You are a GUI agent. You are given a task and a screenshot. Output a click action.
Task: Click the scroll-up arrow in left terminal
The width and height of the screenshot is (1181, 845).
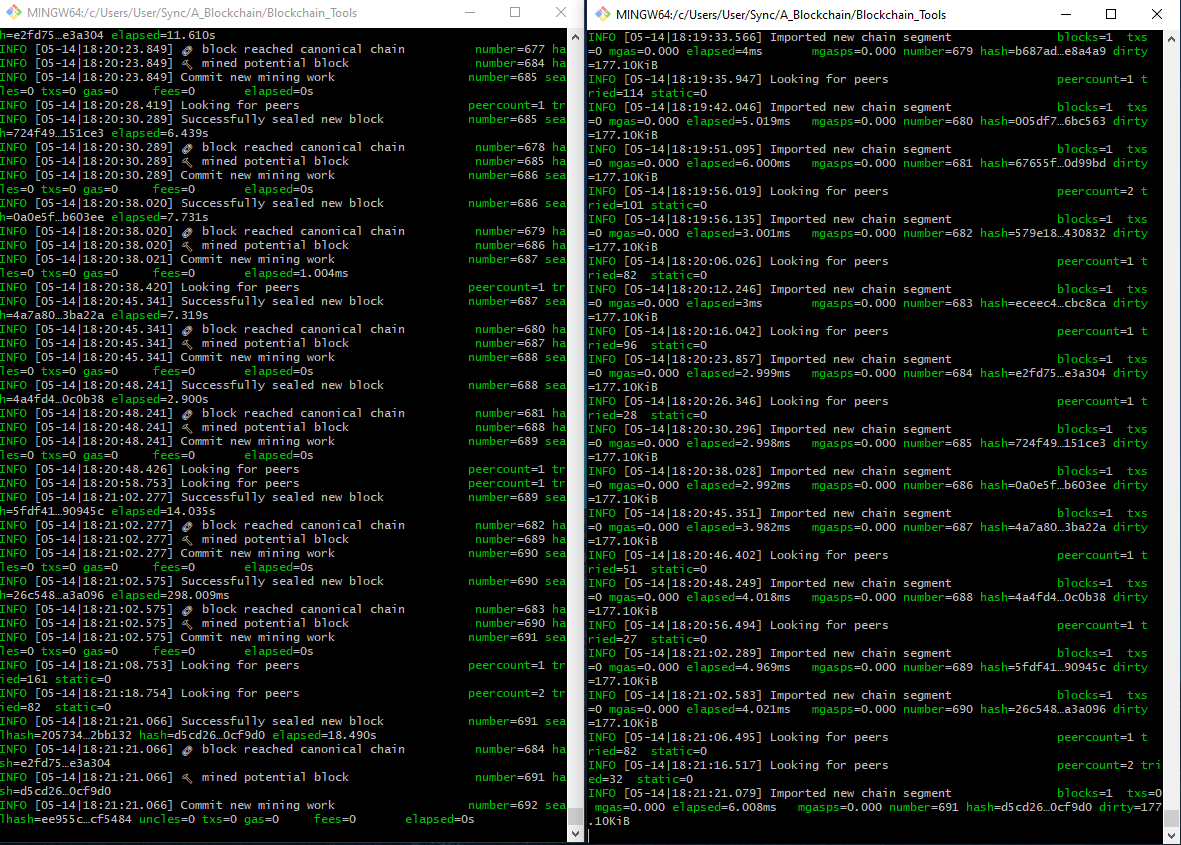575,36
